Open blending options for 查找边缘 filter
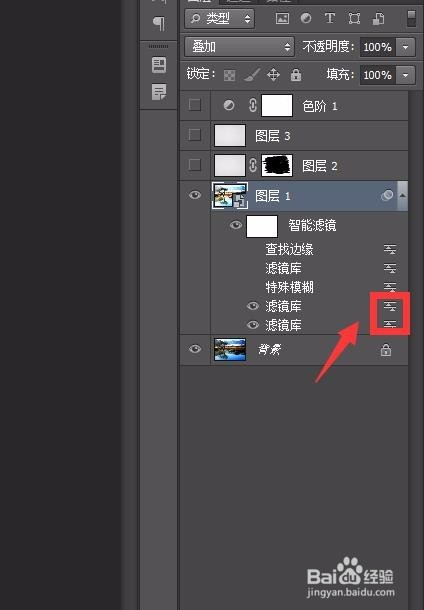The height and width of the screenshot is (610, 424). [x=390, y=249]
